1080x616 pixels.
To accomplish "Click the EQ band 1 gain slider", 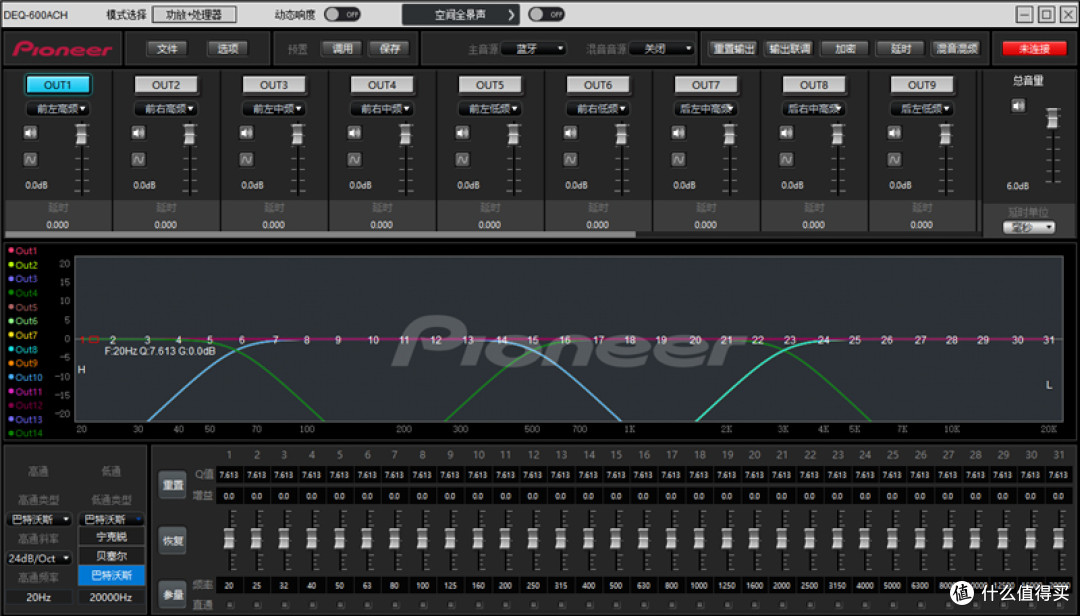I will pos(229,540).
